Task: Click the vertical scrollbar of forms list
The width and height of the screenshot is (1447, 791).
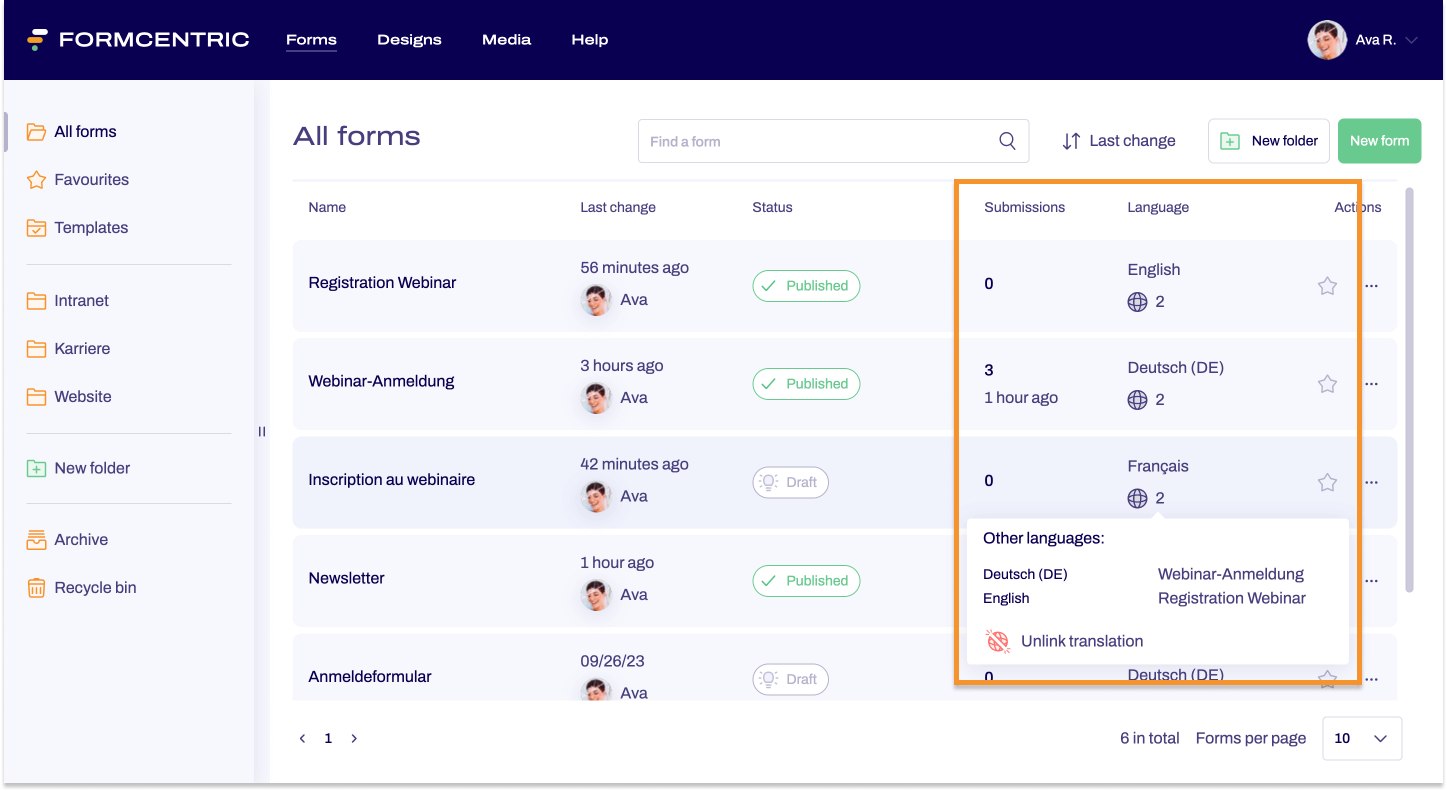Action: pyautogui.click(x=1410, y=390)
